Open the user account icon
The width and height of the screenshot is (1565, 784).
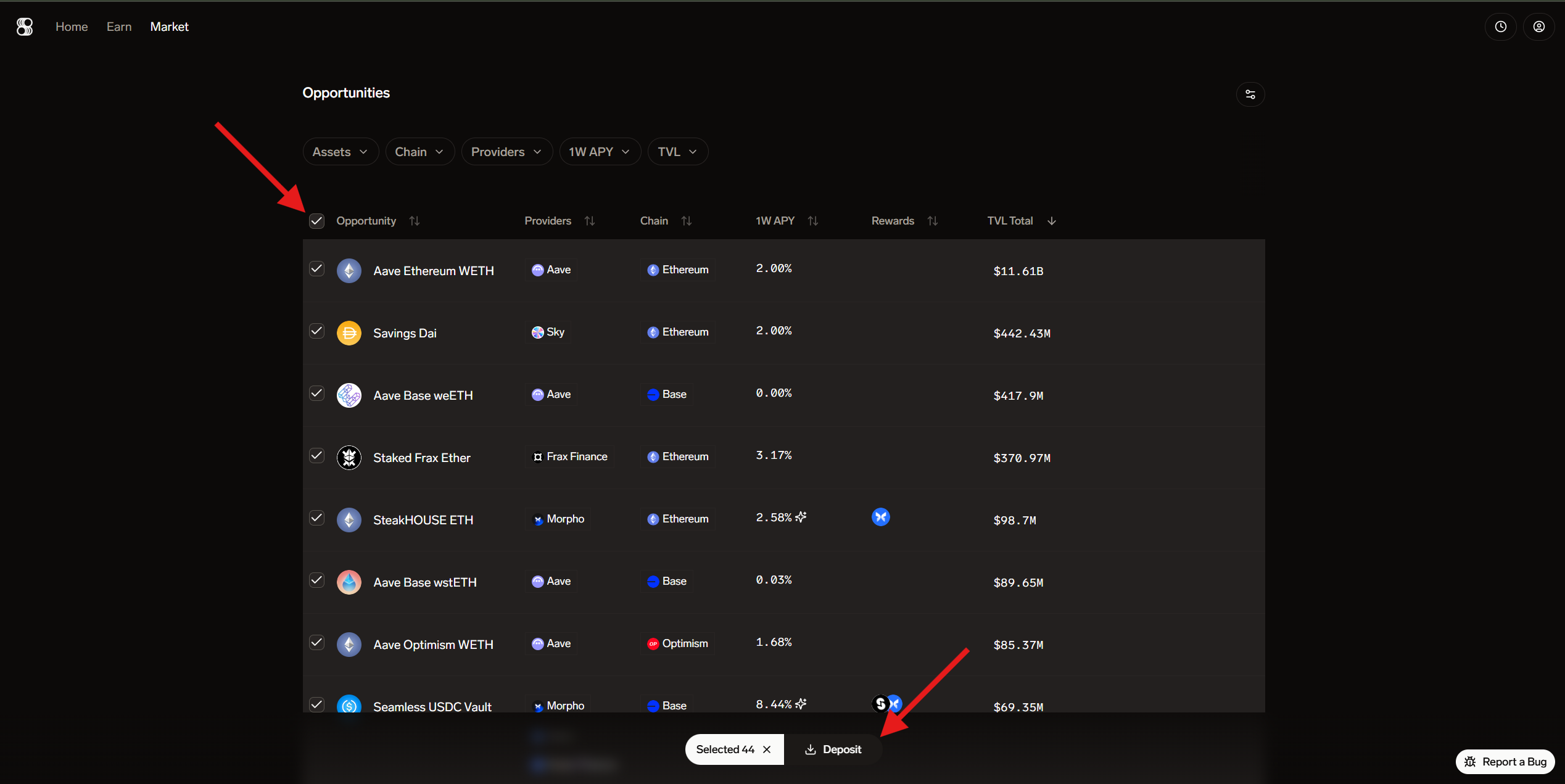click(x=1538, y=27)
